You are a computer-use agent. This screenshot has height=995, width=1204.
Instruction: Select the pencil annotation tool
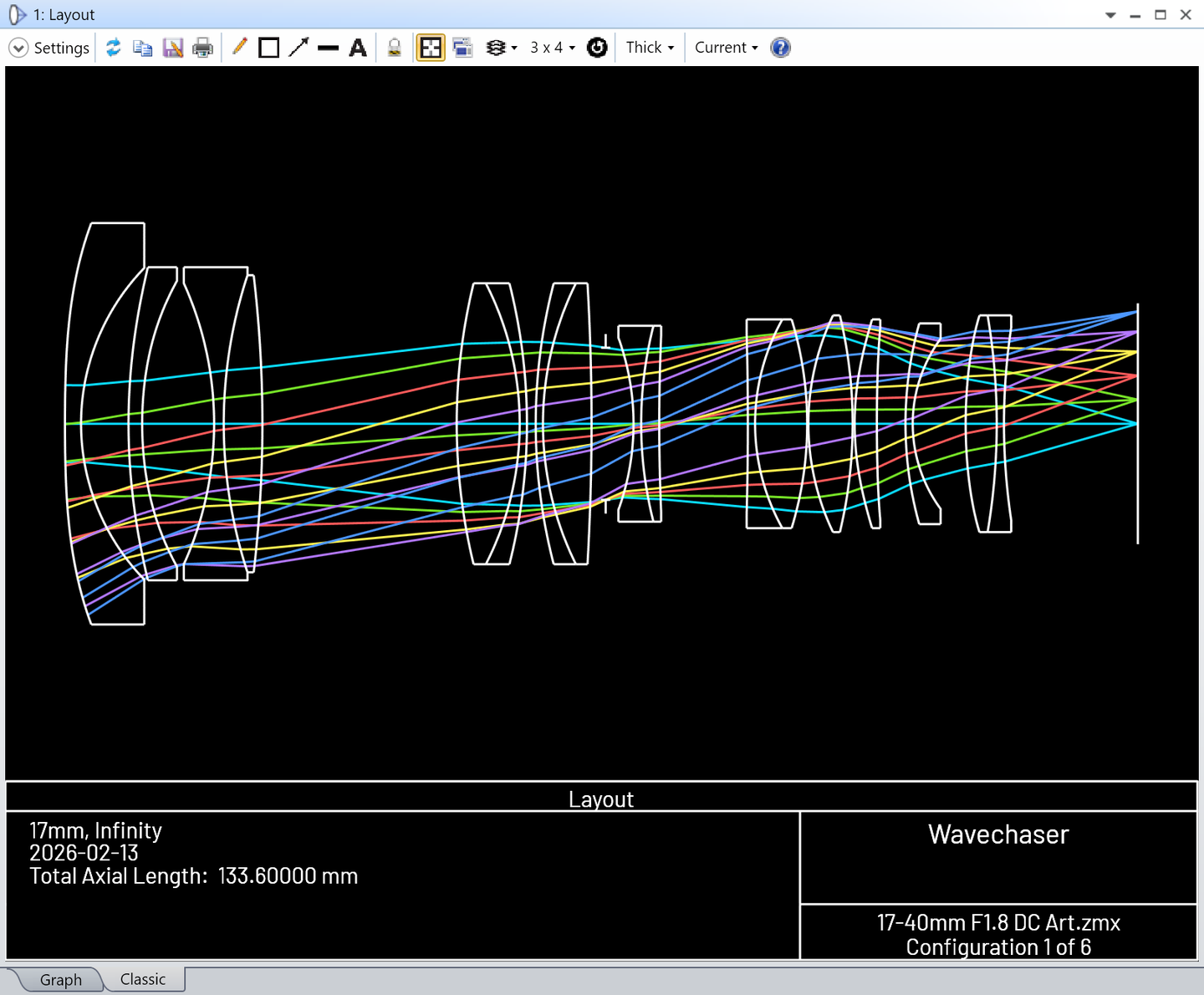240,48
